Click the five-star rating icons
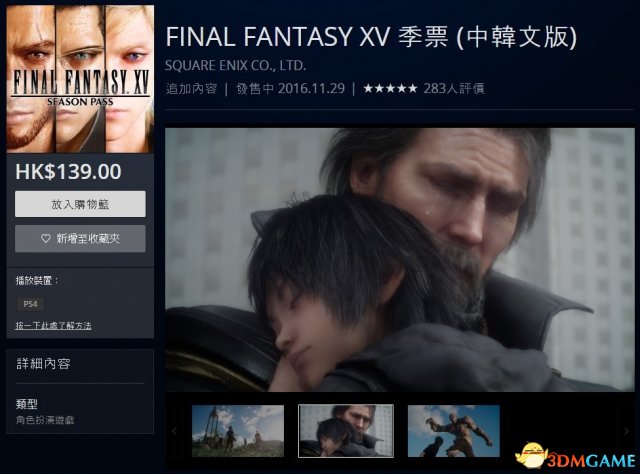Viewport: 640px width, 474px height. (x=390, y=88)
